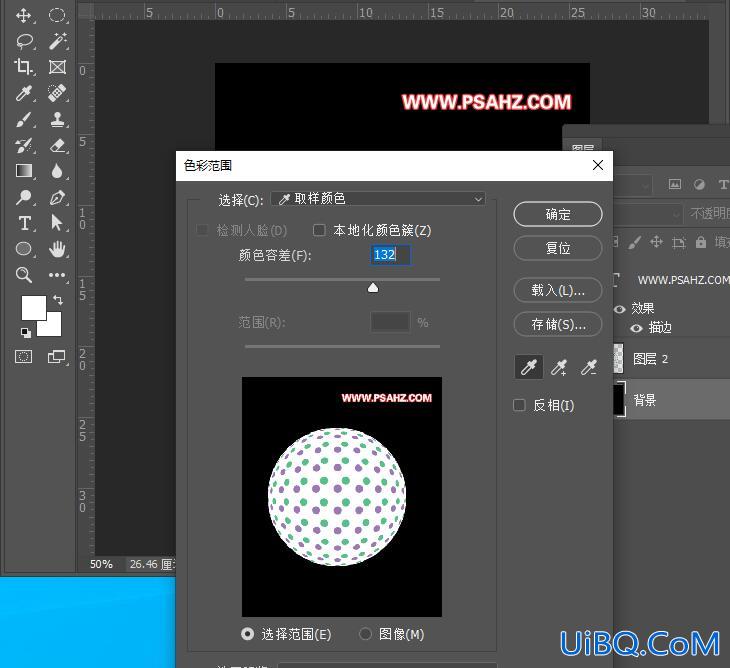Screen dimensions: 730x668
Task: Click the Save button in Color Range
Action: coord(558,324)
